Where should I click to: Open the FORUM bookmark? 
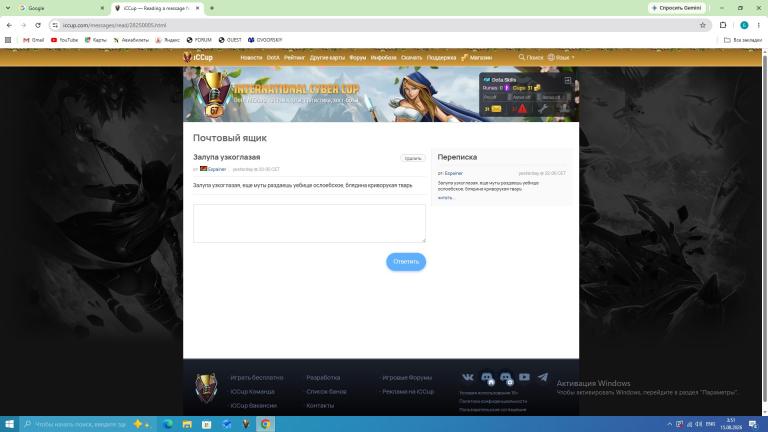[199, 40]
